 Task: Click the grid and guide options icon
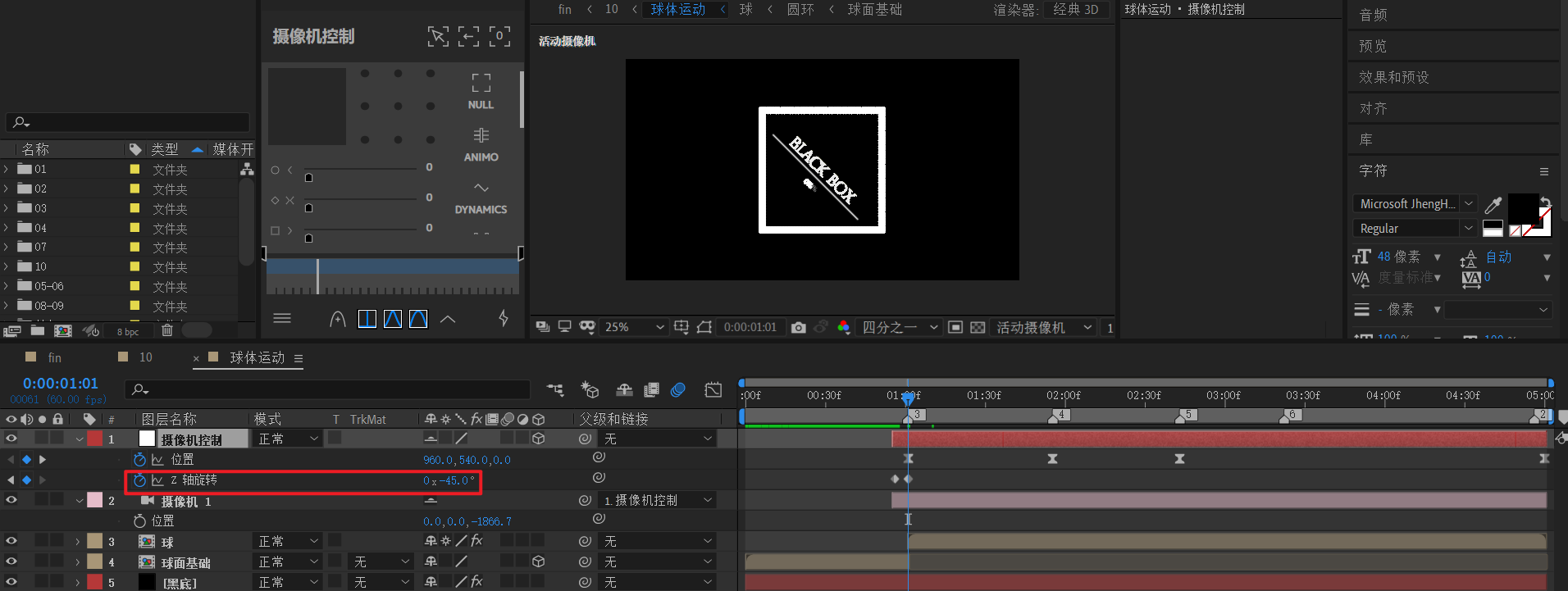681,326
